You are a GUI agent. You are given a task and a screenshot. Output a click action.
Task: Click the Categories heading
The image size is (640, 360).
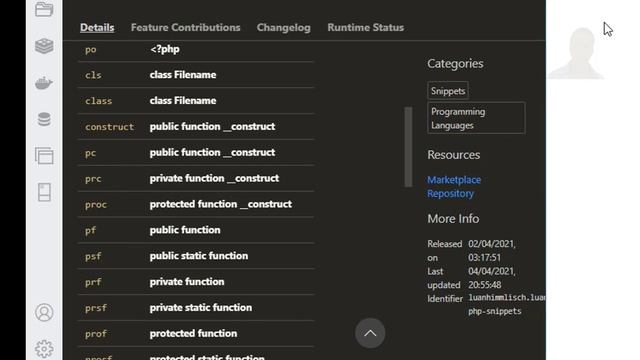(455, 64)
